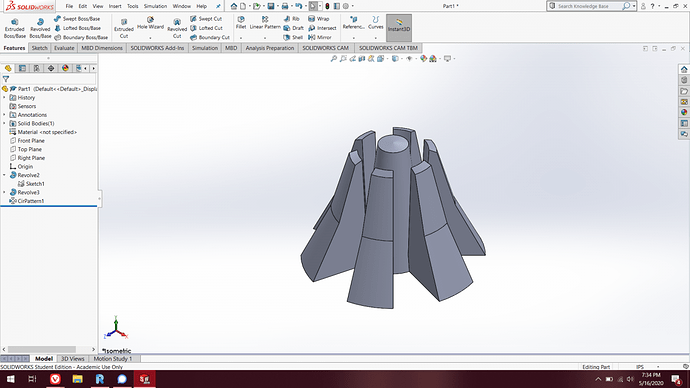Viewport: 690px width, 388px height.
Task: Open the File menu
Action: (x=69, y=6)
